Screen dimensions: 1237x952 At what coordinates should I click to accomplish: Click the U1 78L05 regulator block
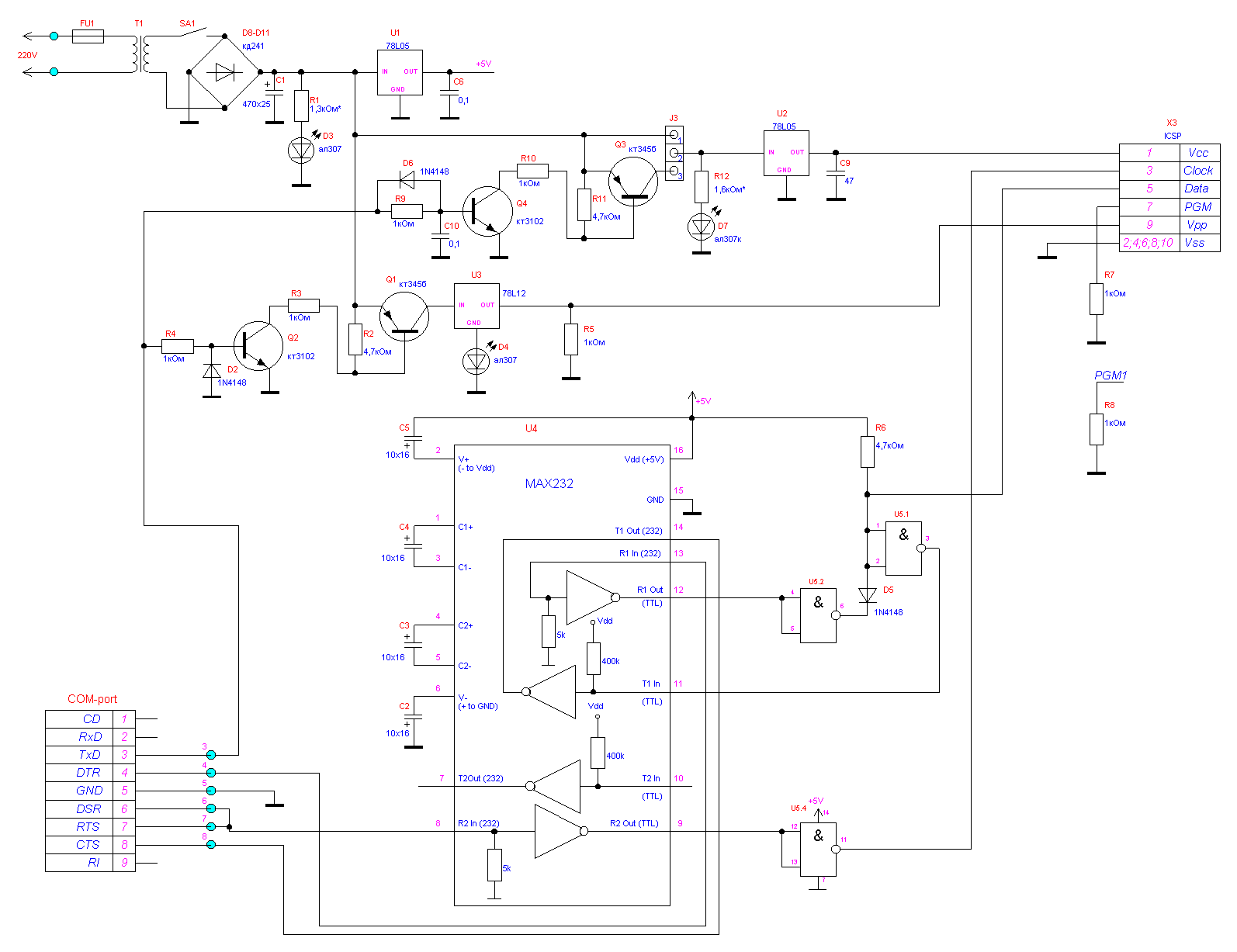click(x=400, y=73)
